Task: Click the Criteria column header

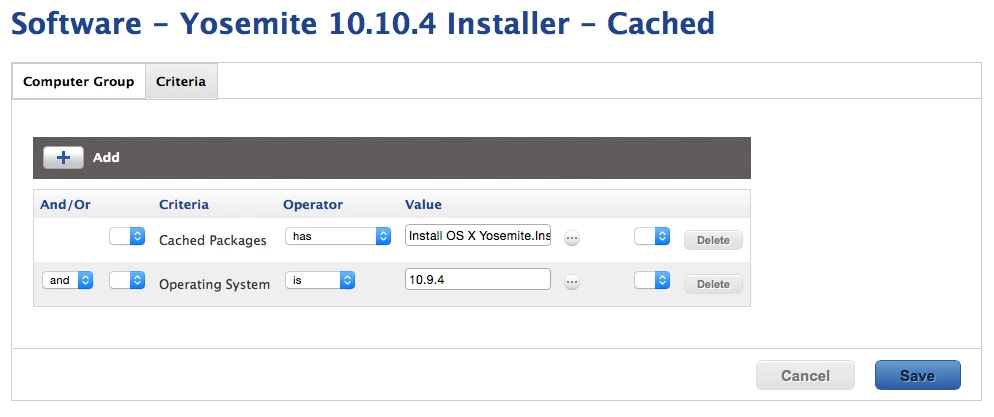Action: click(x=184, y=205)
